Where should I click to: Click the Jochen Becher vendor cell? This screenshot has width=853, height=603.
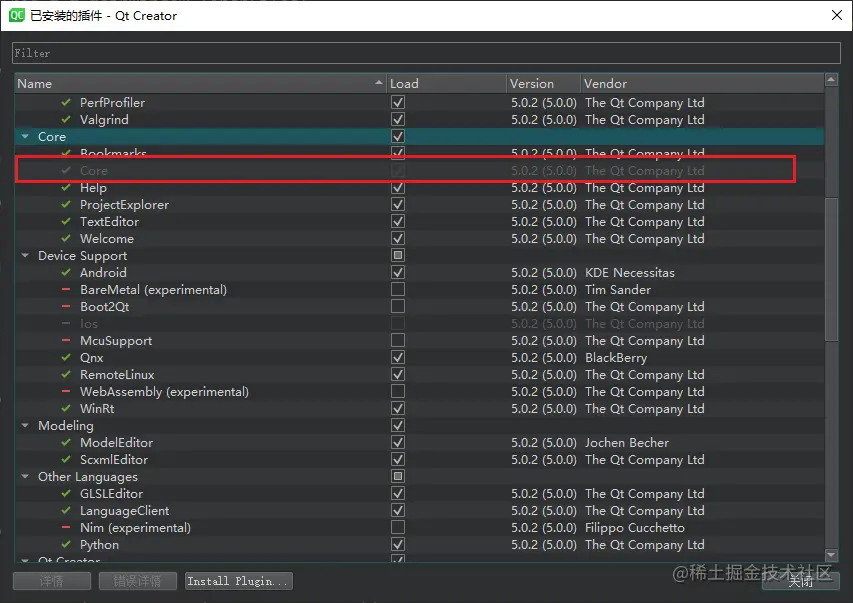(x=627, y=442)
